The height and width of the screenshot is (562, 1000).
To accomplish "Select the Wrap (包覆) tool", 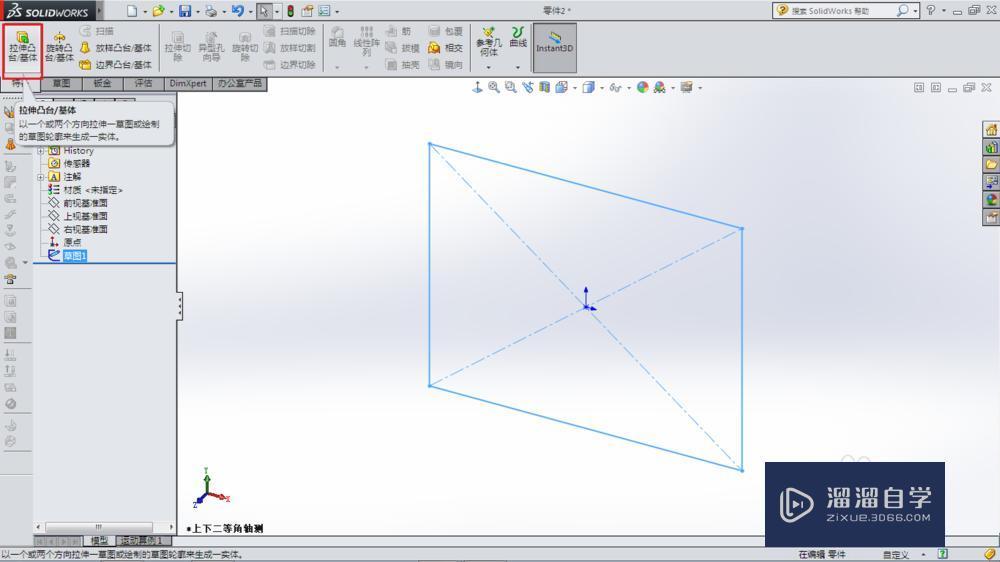I will point(445,31).
